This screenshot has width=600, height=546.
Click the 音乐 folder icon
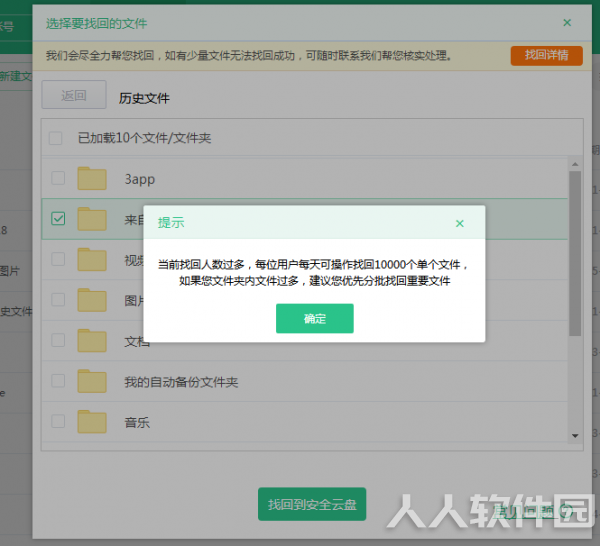(x=92, y=422)
